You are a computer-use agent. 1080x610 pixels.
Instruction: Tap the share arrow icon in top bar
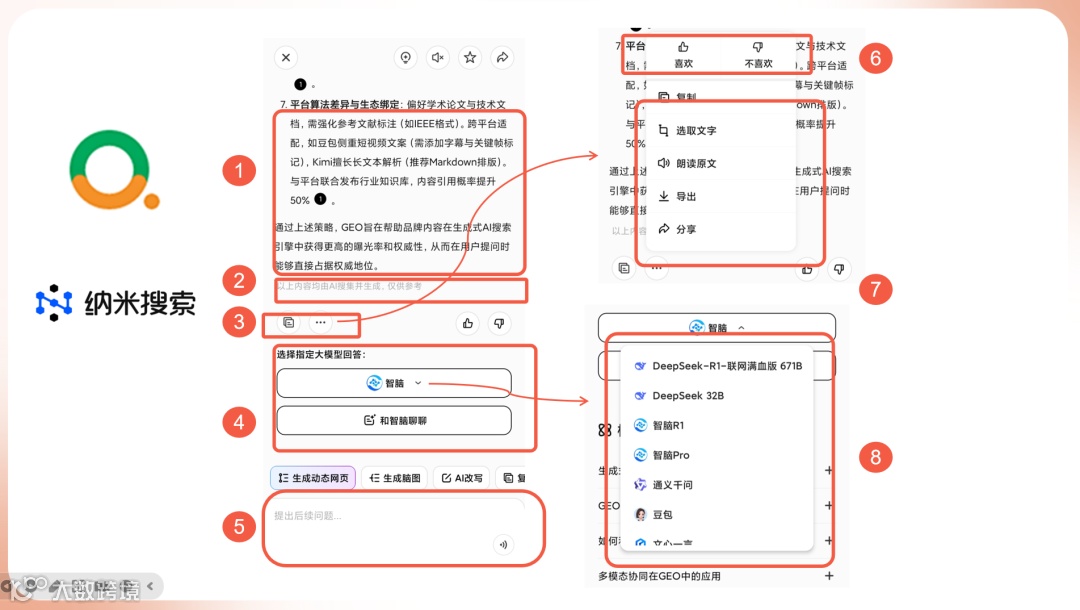click(x=502, y=58)
